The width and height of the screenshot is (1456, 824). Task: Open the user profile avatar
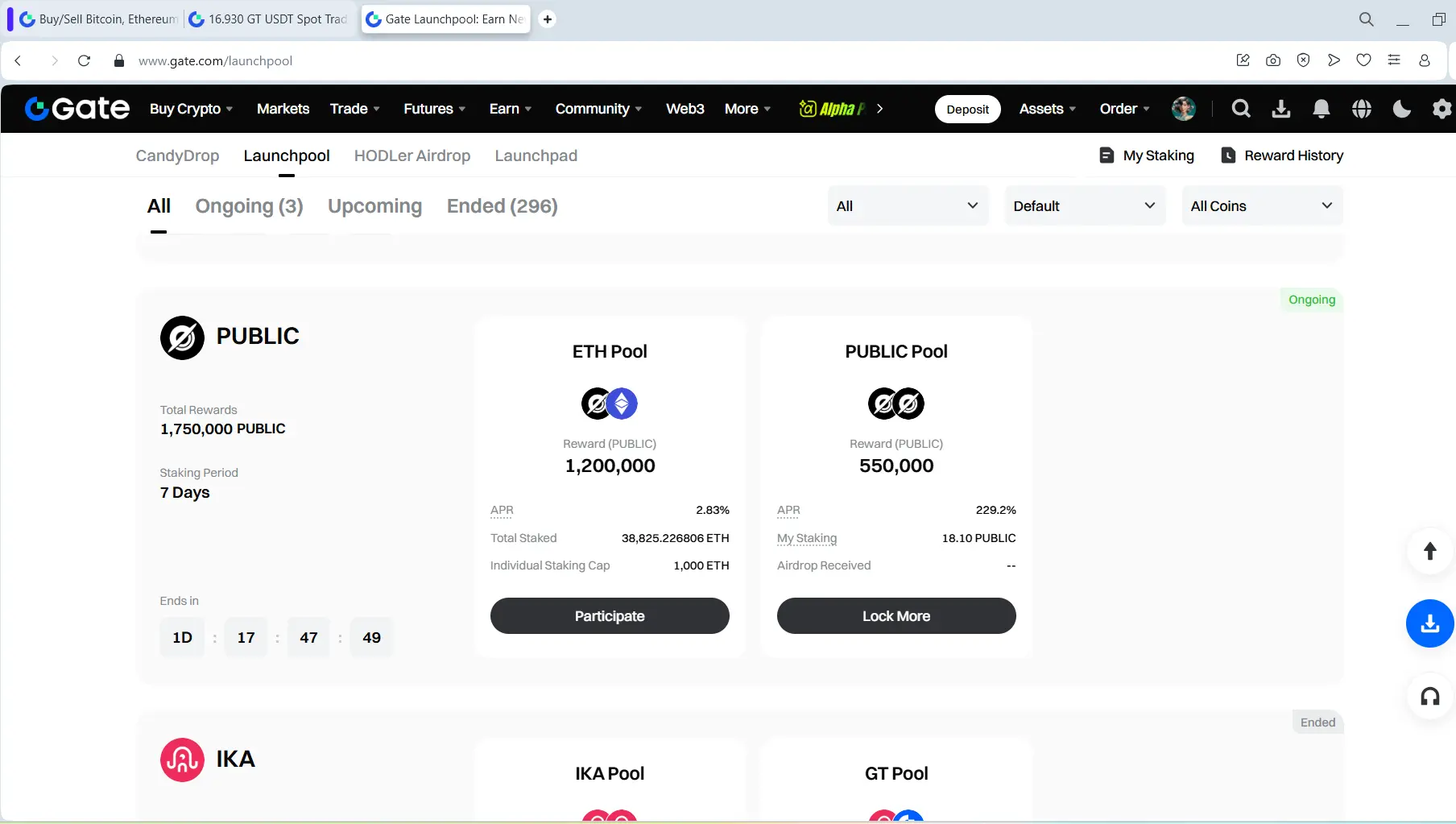coord(1184,109)
